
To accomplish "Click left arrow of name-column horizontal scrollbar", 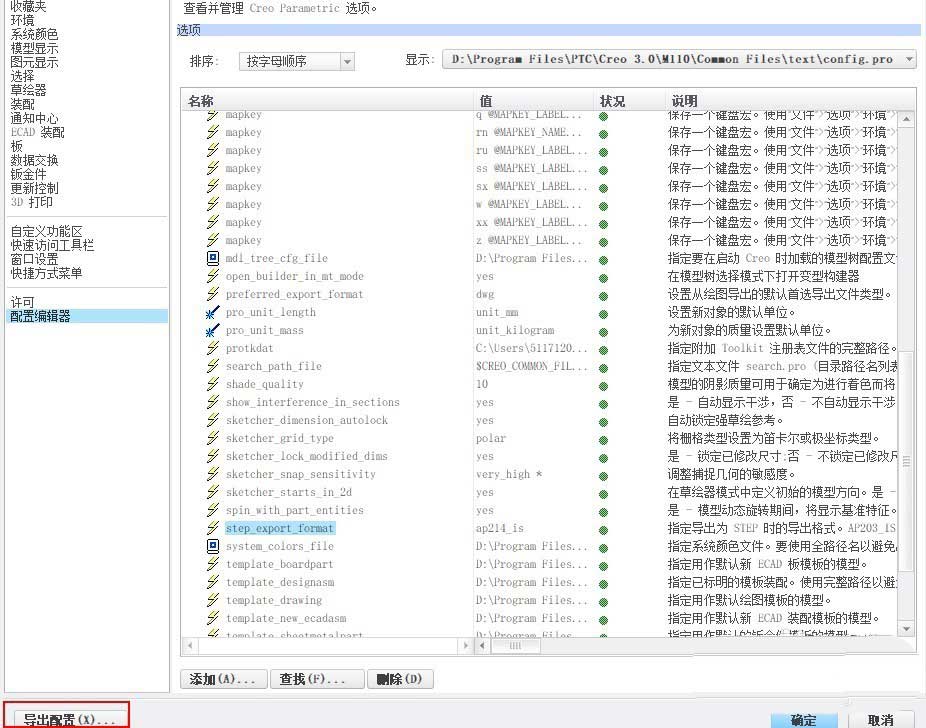I will (x=190, y=646).
